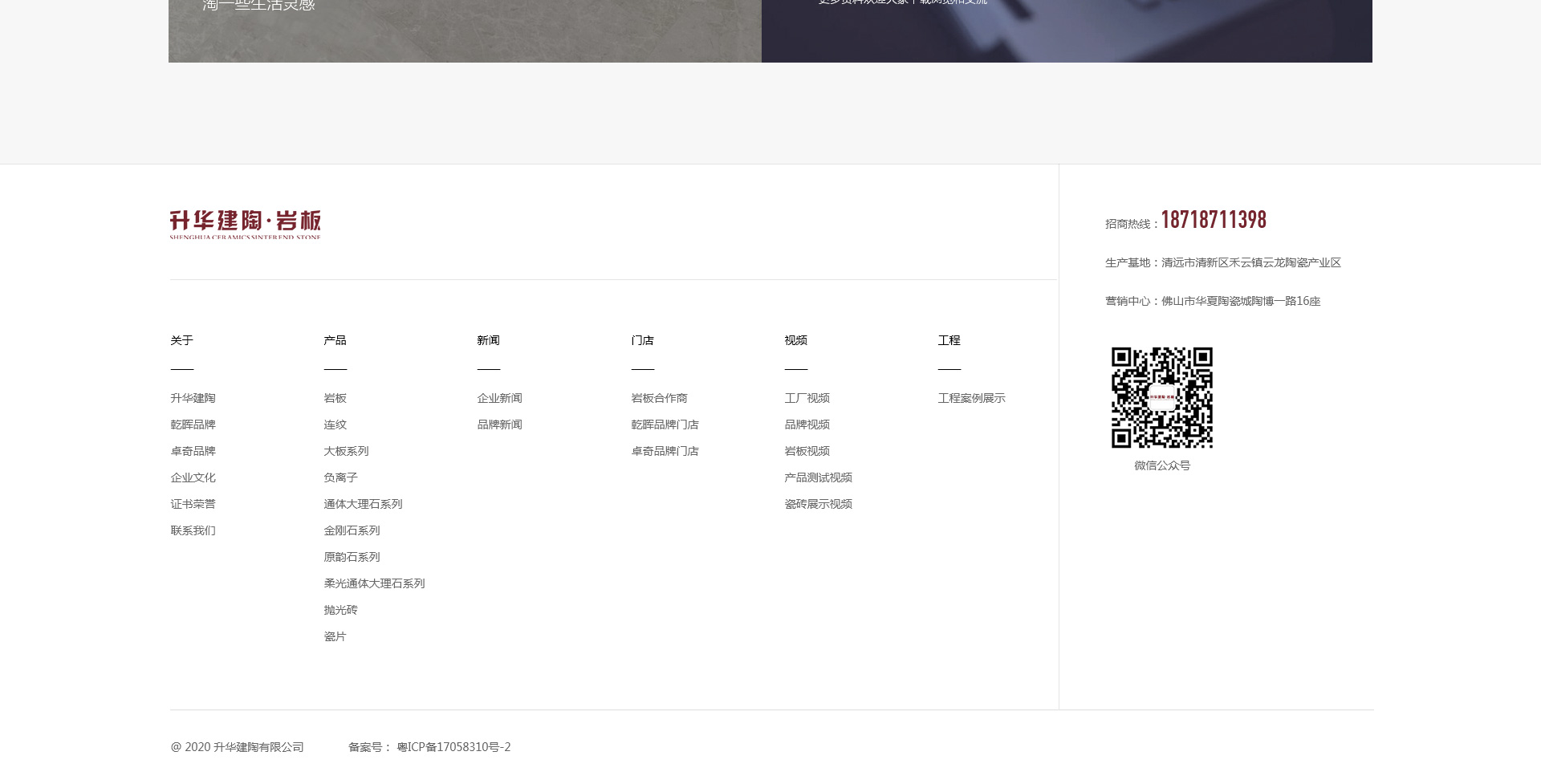Click 联系我们 in the footer
Viewport: 1541px width, 784px height.
[x=193, y=530]
